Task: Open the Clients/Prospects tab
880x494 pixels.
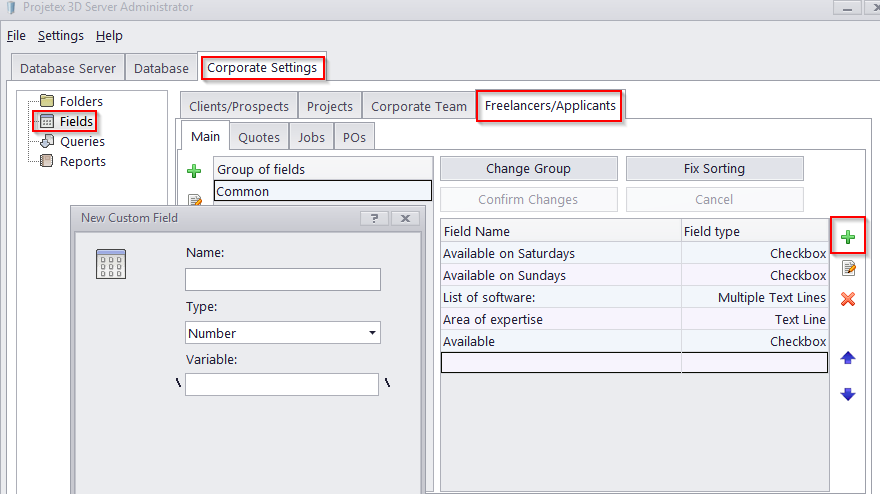Action: [x=239, y=106]
